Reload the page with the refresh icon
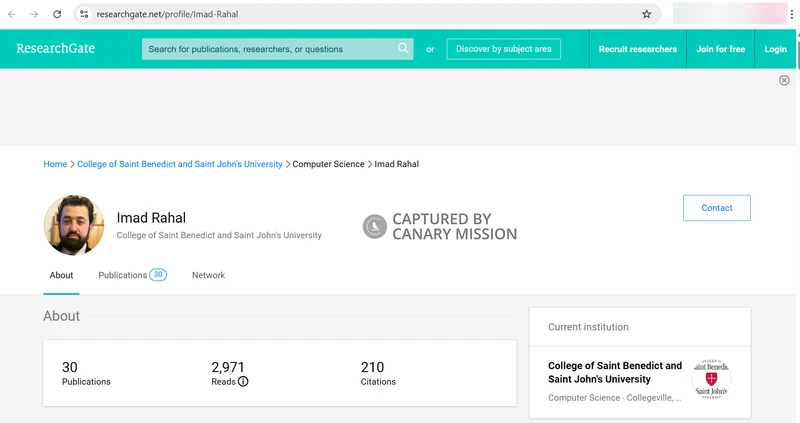The width and height of the screenshot is (800, 423). [x=57, y=14]
